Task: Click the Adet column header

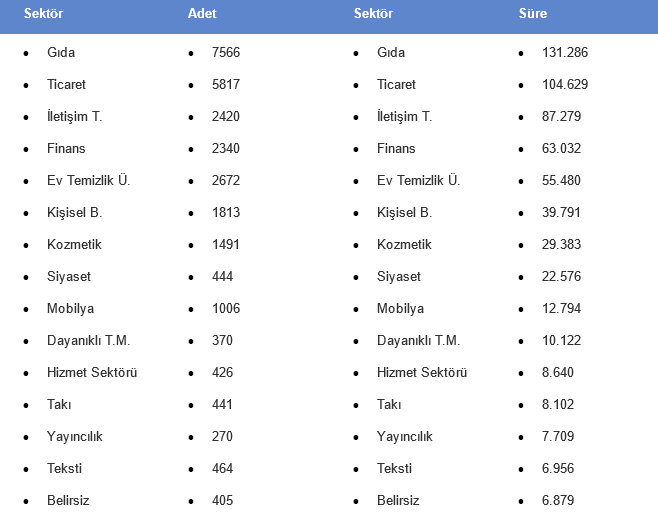Action: pos(202,13)
